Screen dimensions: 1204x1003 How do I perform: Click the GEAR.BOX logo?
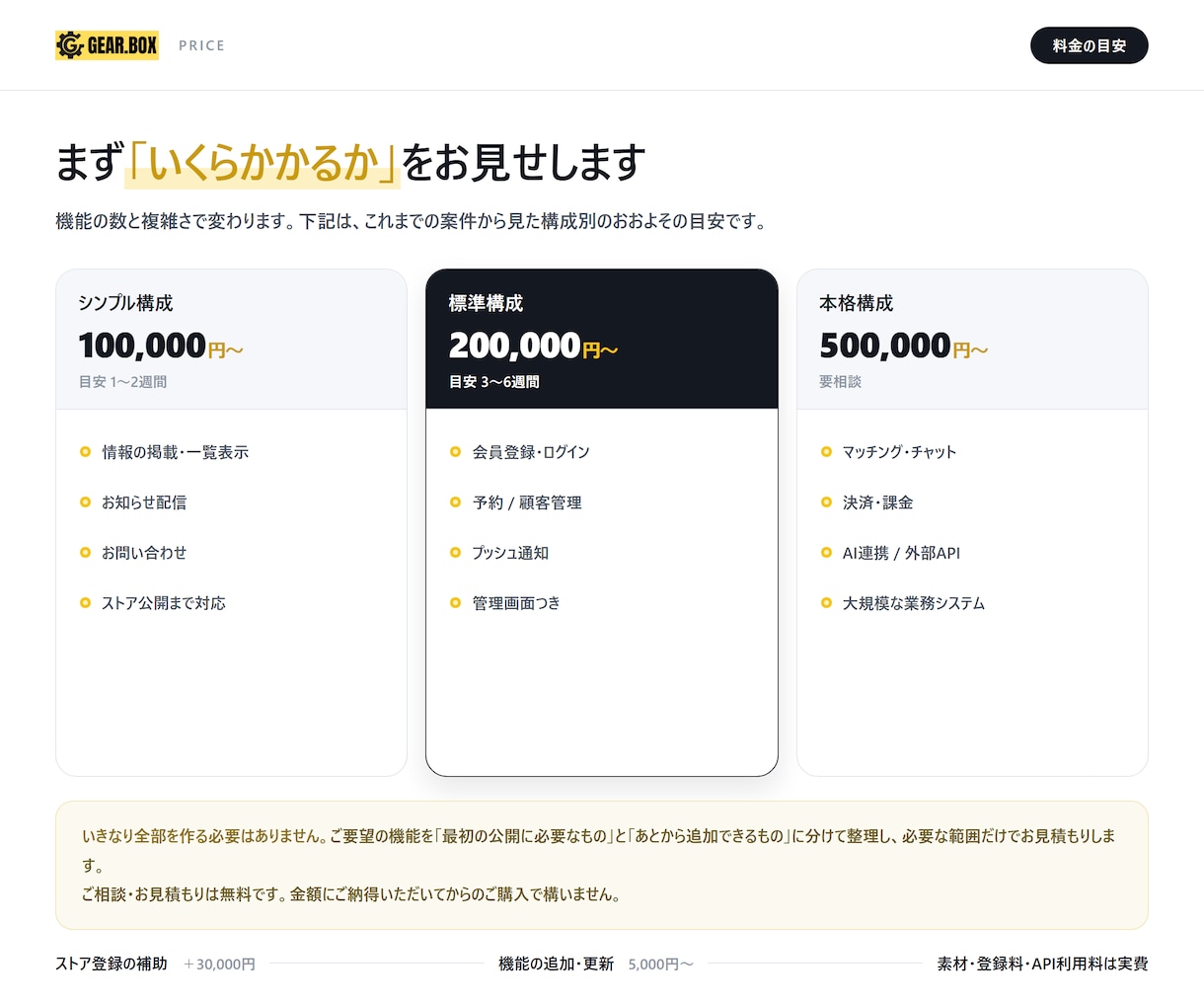tap(107, 45)
